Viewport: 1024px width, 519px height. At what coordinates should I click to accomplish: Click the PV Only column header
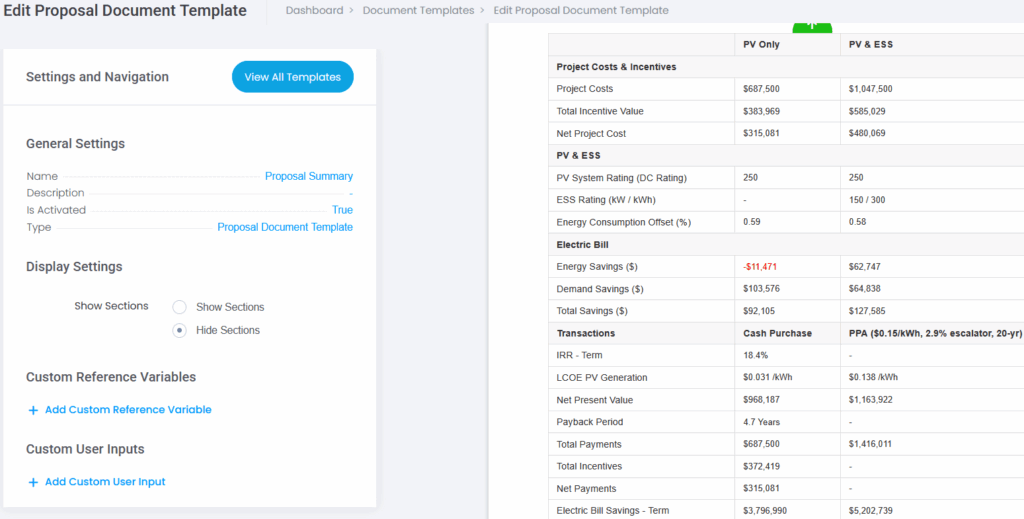click(x=761, y=45)
